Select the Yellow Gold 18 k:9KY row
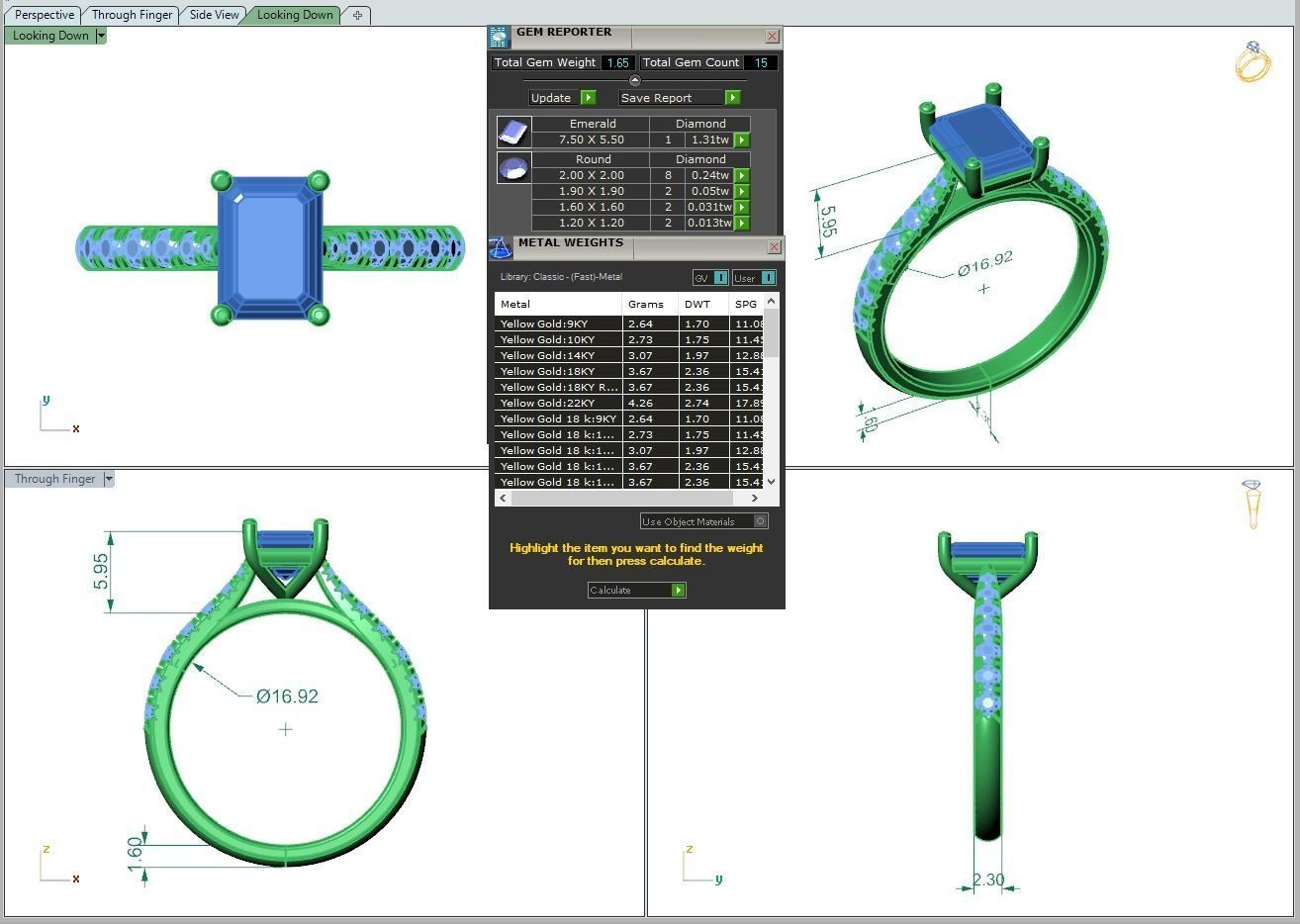The width and height of the screenshot is (1300, 924). pyautogui.click(x=629, y=418)
